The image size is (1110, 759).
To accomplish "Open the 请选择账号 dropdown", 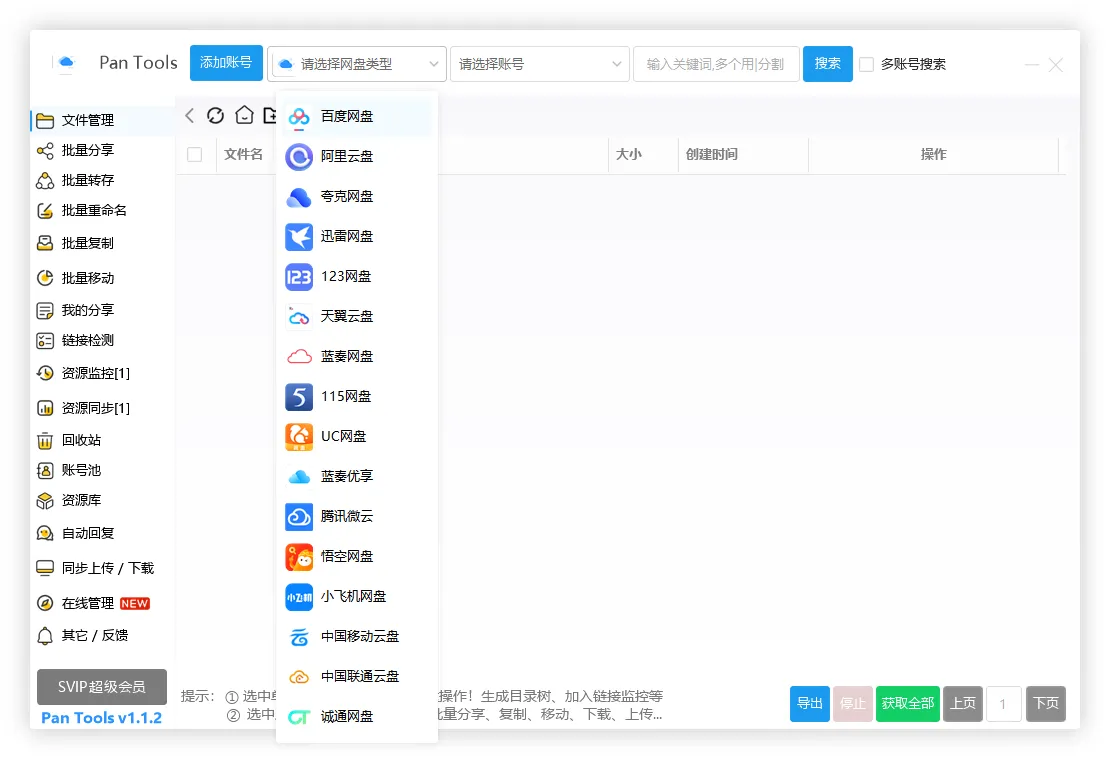I will 539,63.
